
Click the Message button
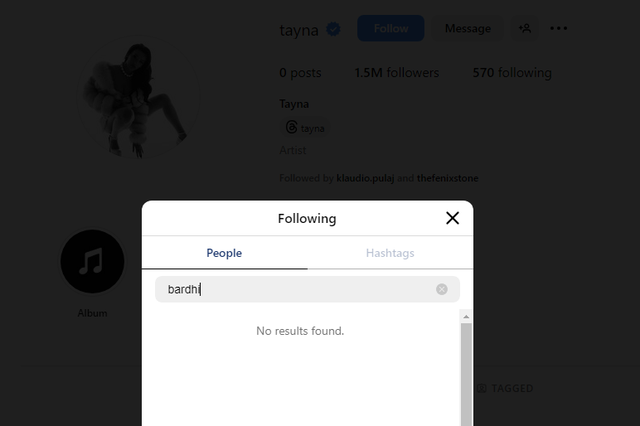click(468, 28)
